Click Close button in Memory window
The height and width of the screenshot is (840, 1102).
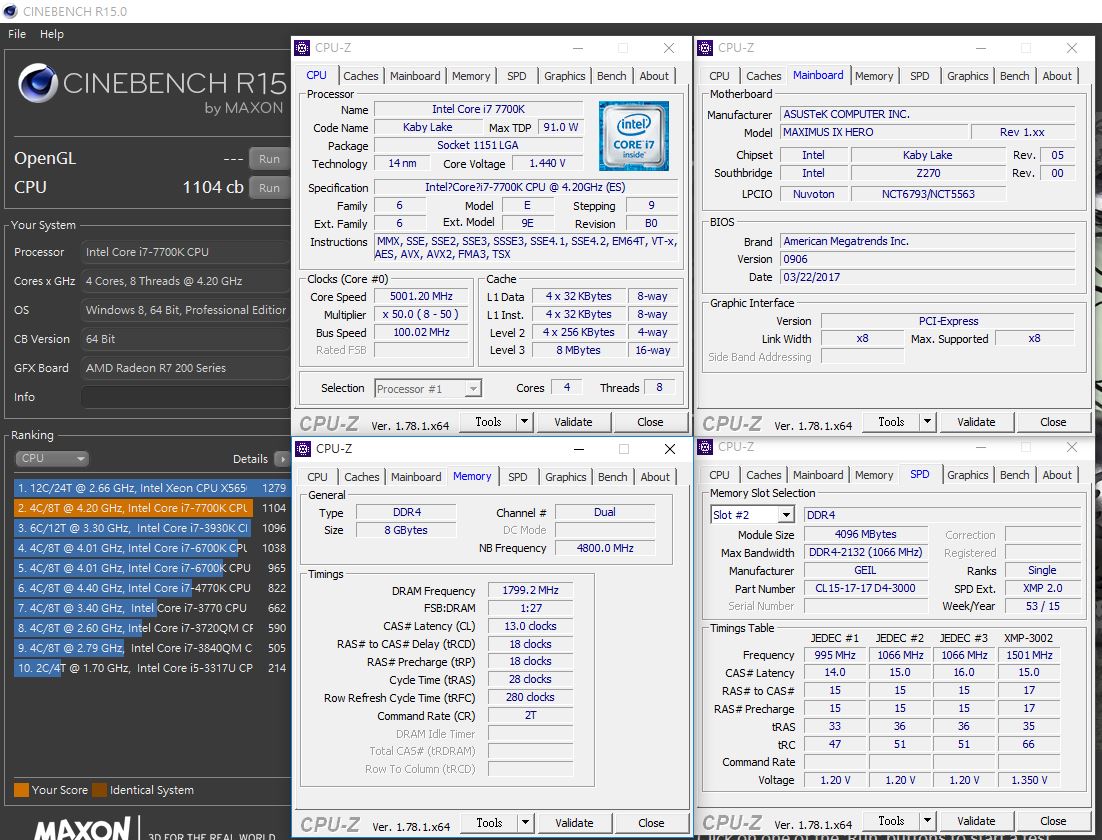[651, 822]
